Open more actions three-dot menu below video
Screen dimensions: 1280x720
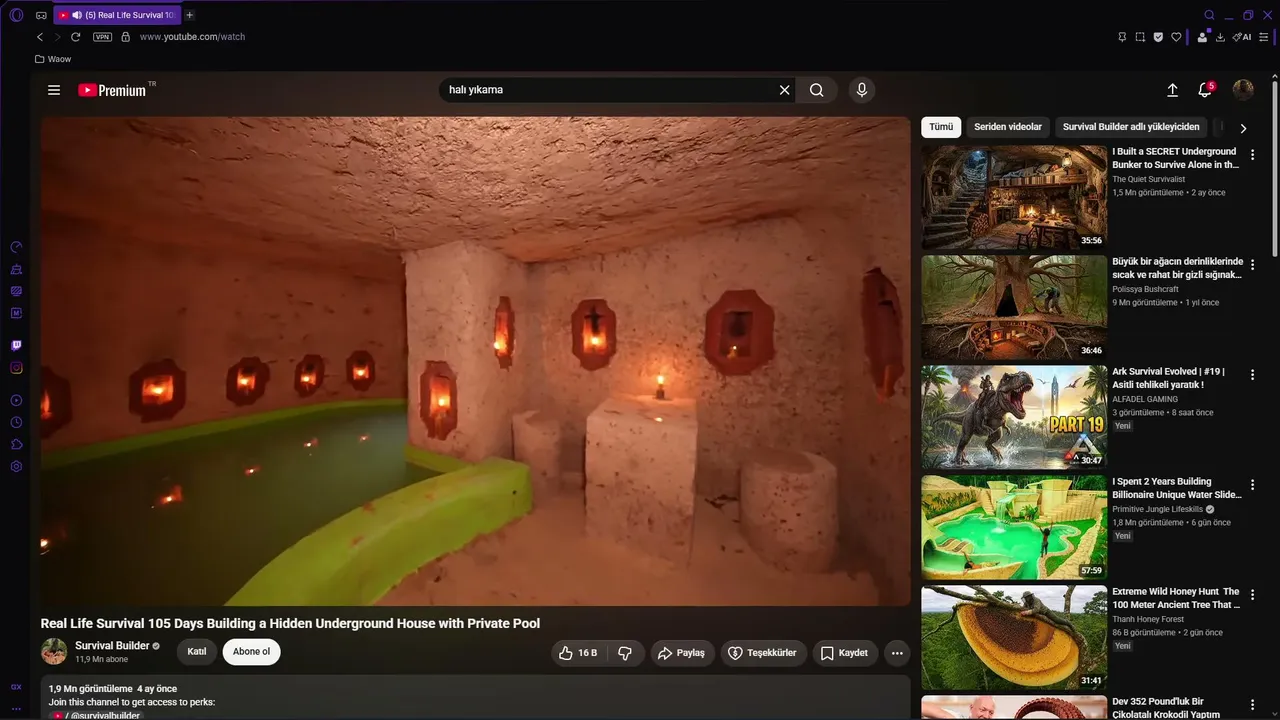click(897, 653)
